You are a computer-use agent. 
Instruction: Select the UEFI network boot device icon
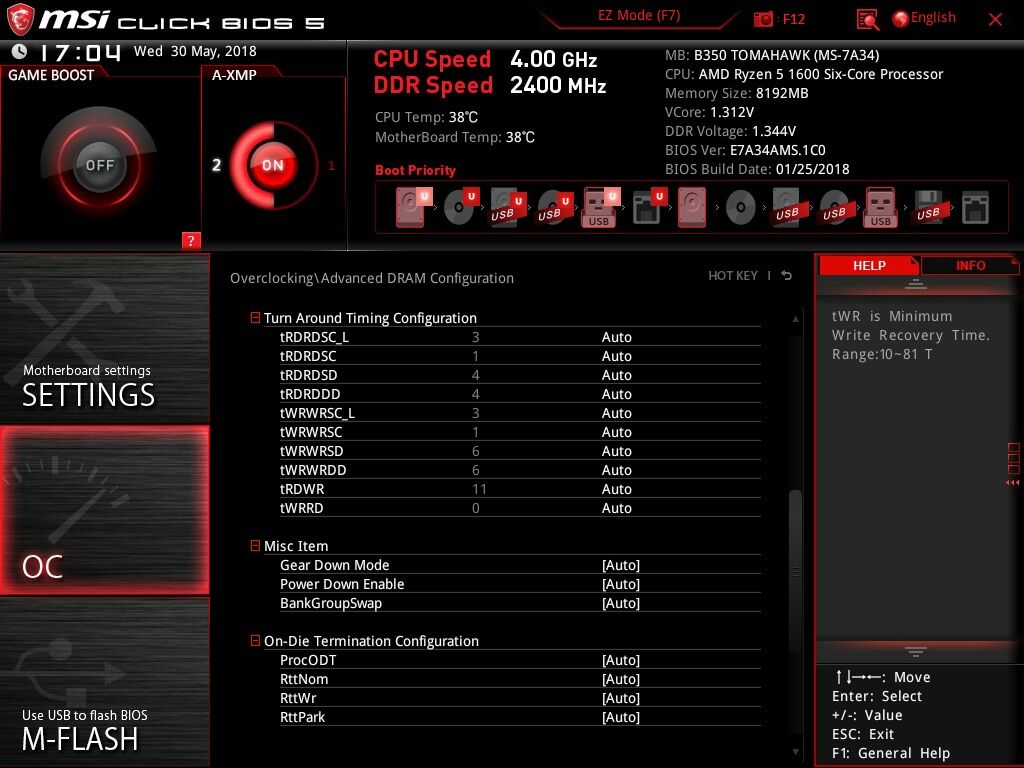tap(649, 208)
